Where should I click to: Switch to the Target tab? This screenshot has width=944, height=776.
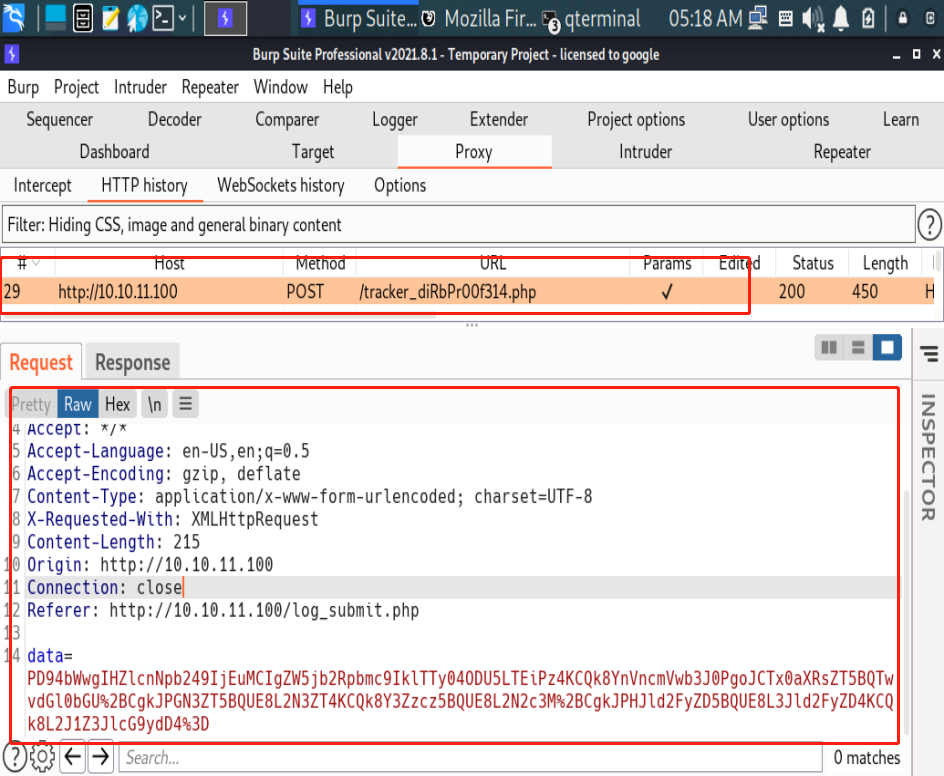313,152
